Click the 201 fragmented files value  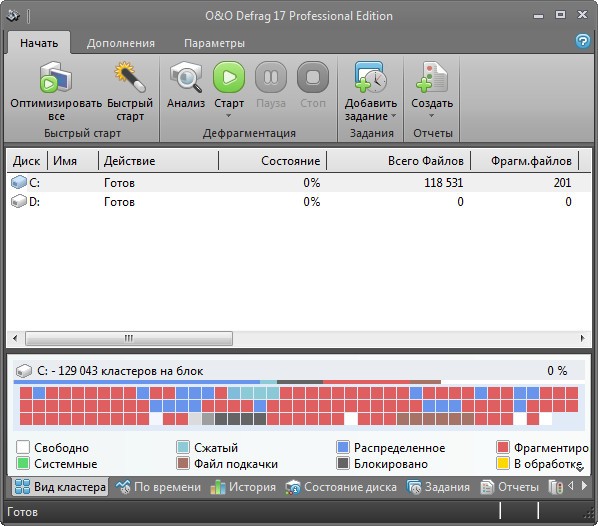563,183
